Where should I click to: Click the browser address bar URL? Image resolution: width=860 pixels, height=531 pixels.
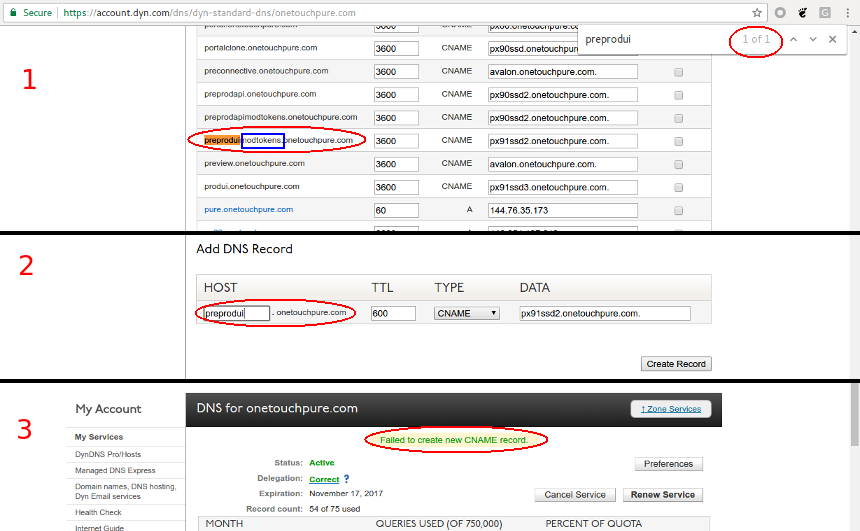pos(209,13)
